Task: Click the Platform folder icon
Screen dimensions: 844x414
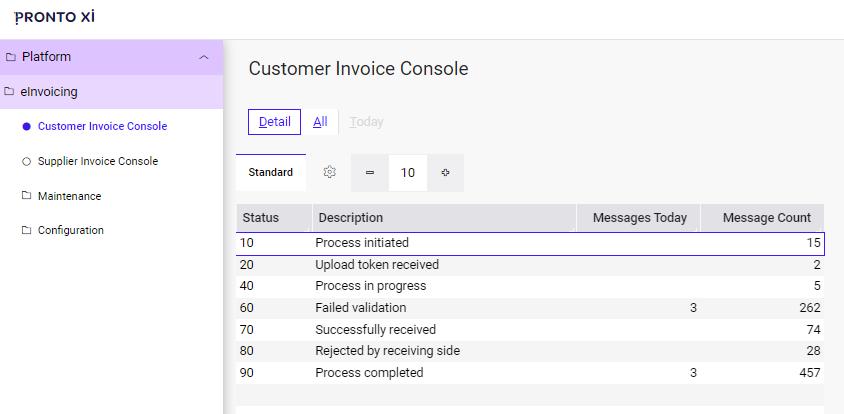Action: coord(11,57)
